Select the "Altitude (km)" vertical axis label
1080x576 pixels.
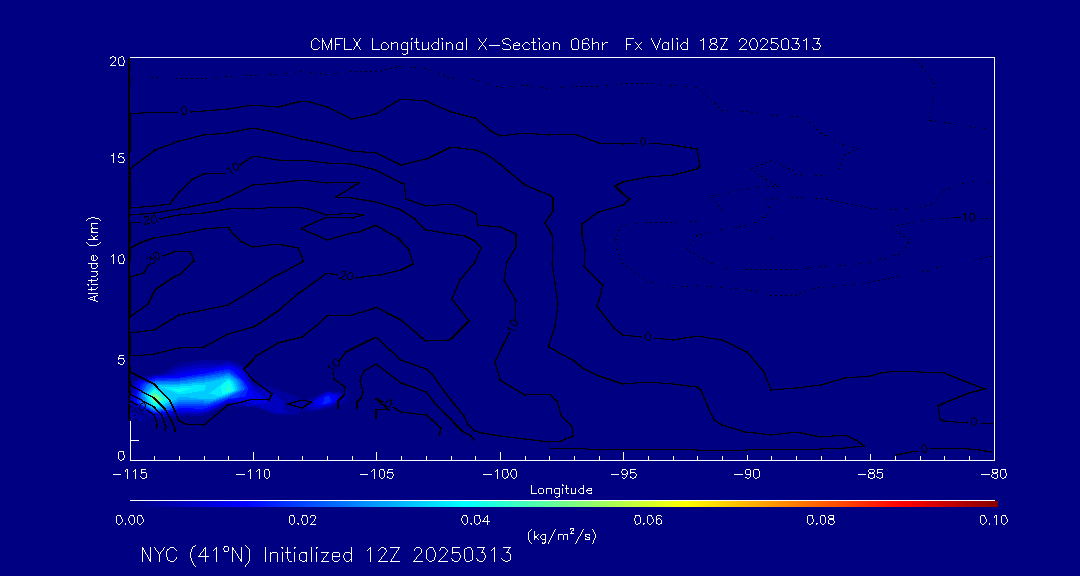point(94,259)
